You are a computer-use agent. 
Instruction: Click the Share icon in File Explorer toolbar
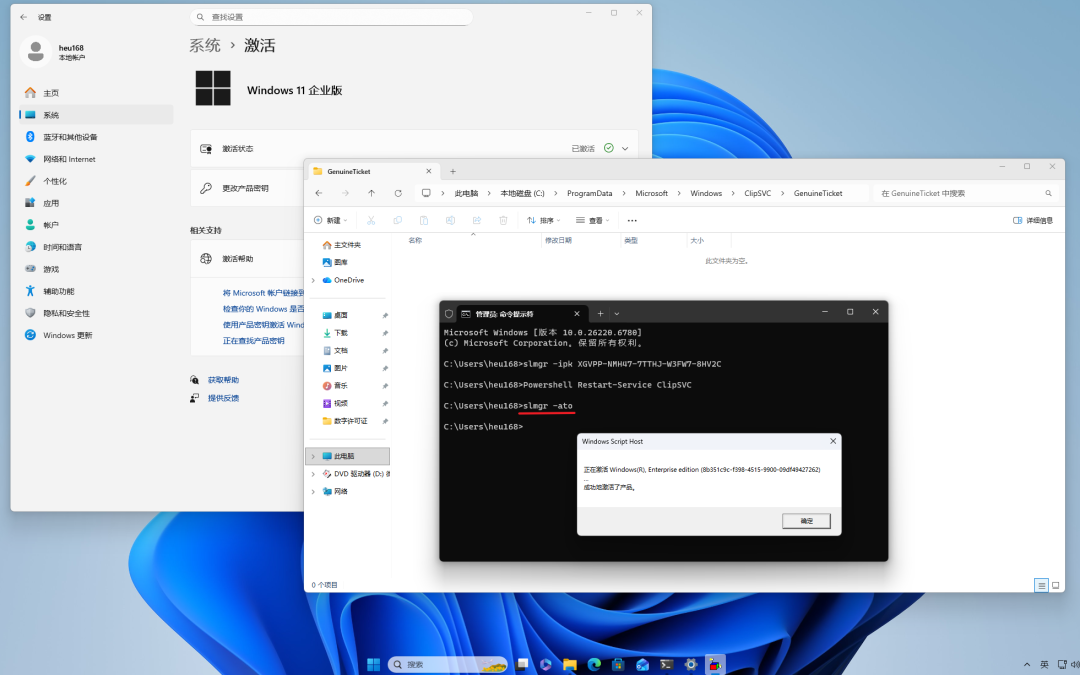pyautogui.click(x=477, y=220)
